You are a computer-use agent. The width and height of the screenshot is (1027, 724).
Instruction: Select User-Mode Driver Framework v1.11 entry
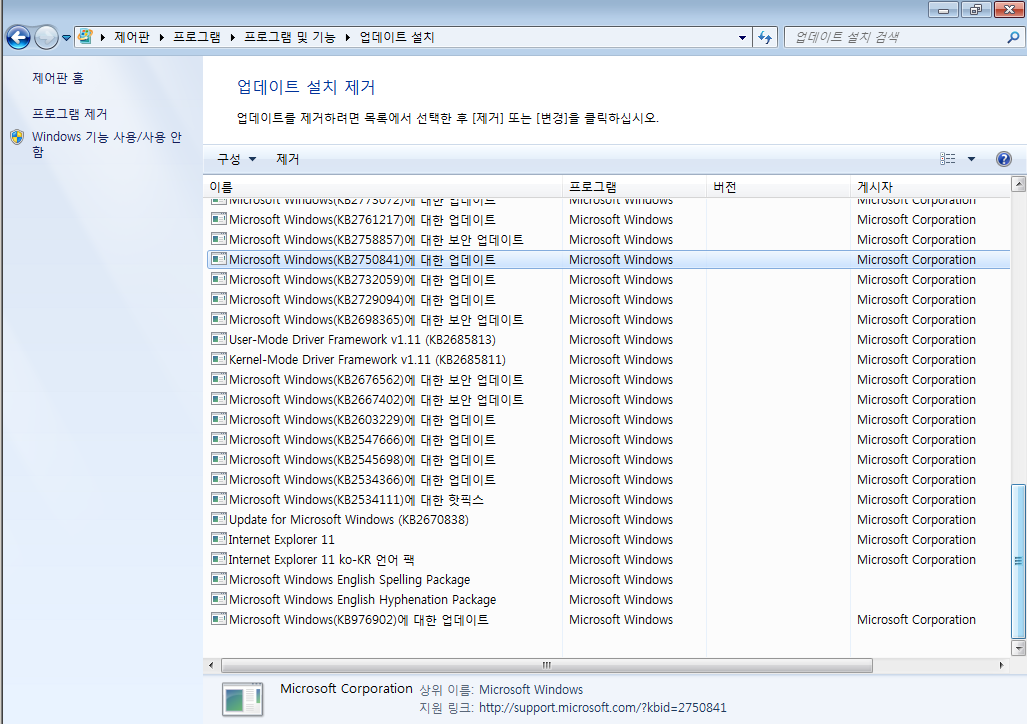[608, 339]
